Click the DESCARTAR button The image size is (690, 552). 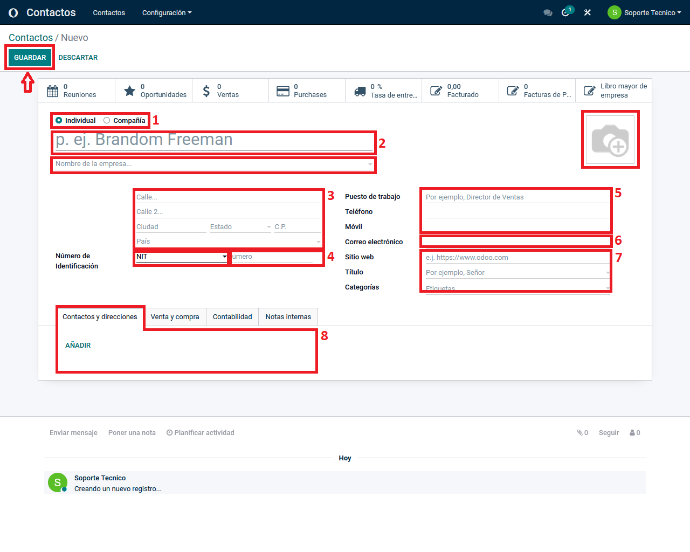point(78,58)
